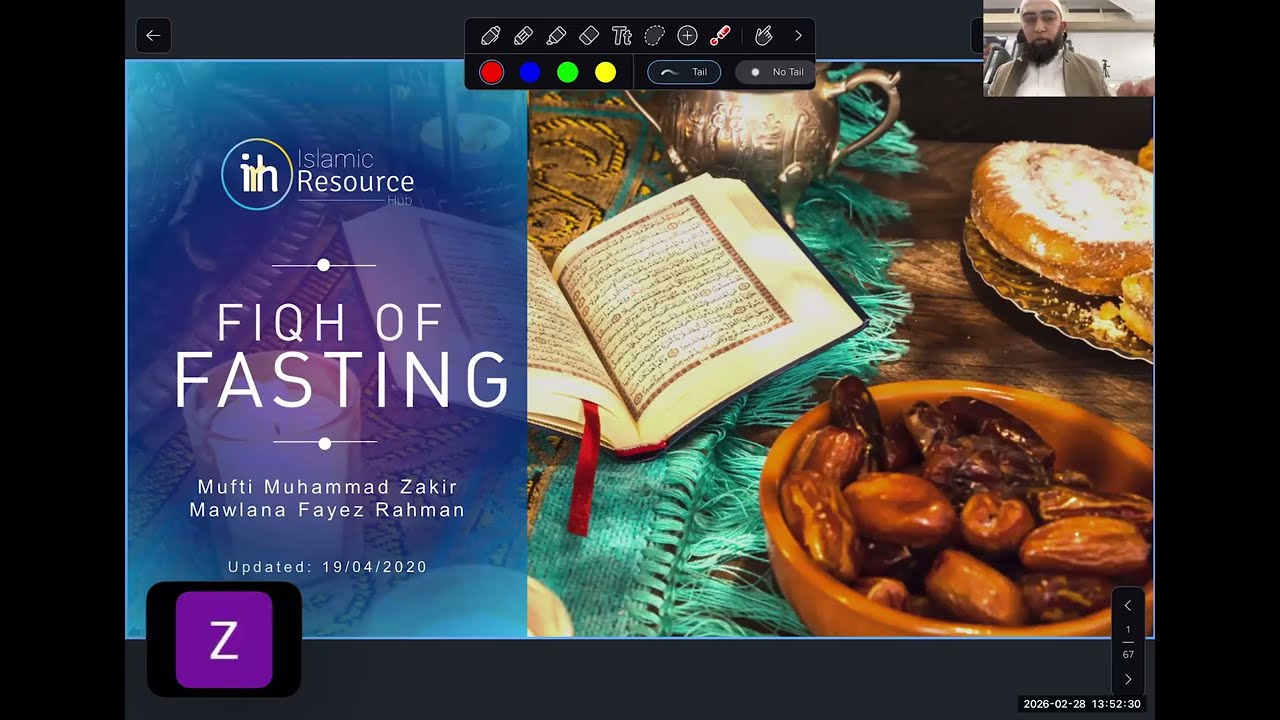This screenshot has height=720, width=1280.
Task: Go back with the left arrow button
Action: point(153,36)
